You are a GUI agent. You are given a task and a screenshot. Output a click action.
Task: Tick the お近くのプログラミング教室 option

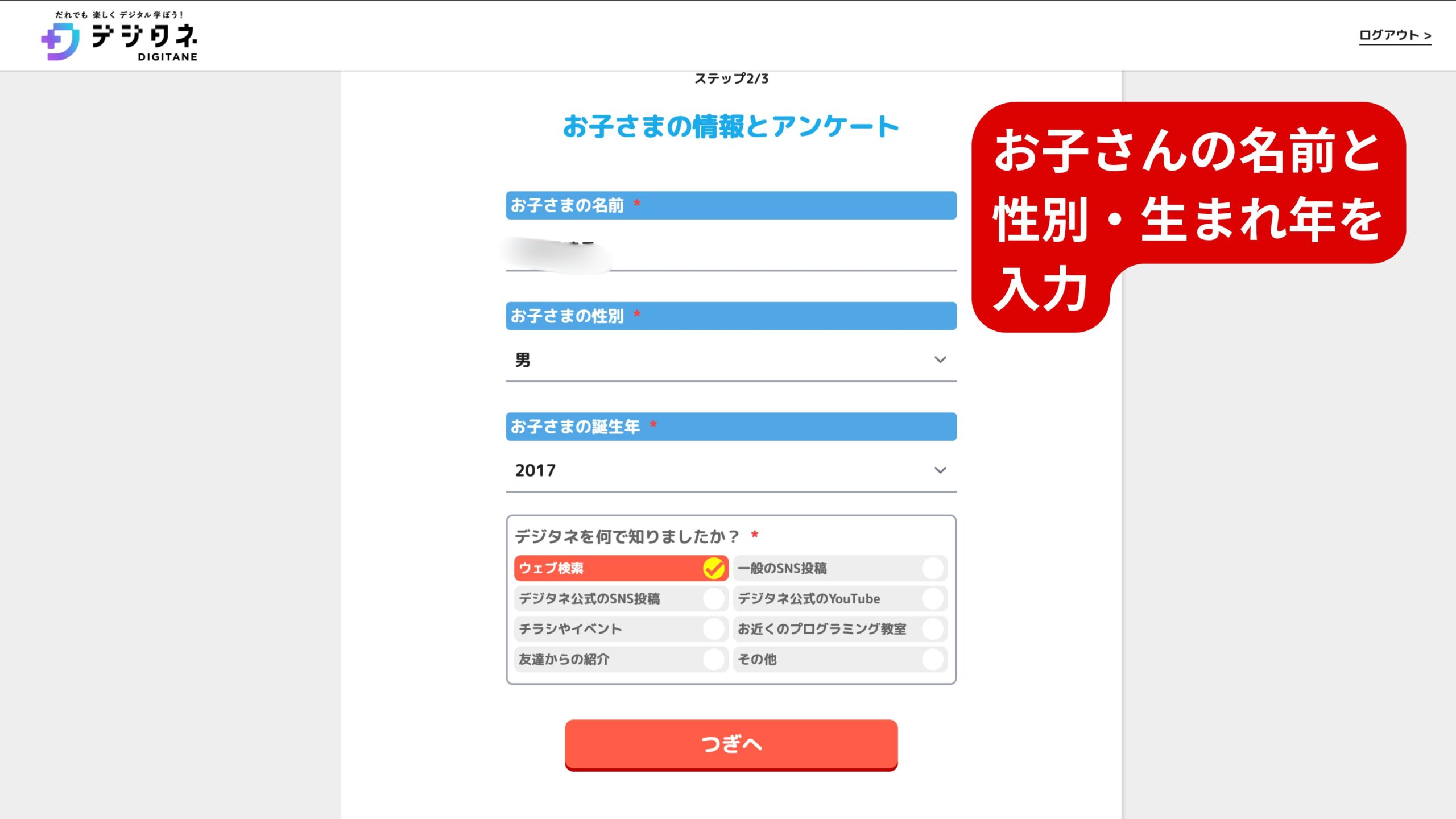(839, 629)
